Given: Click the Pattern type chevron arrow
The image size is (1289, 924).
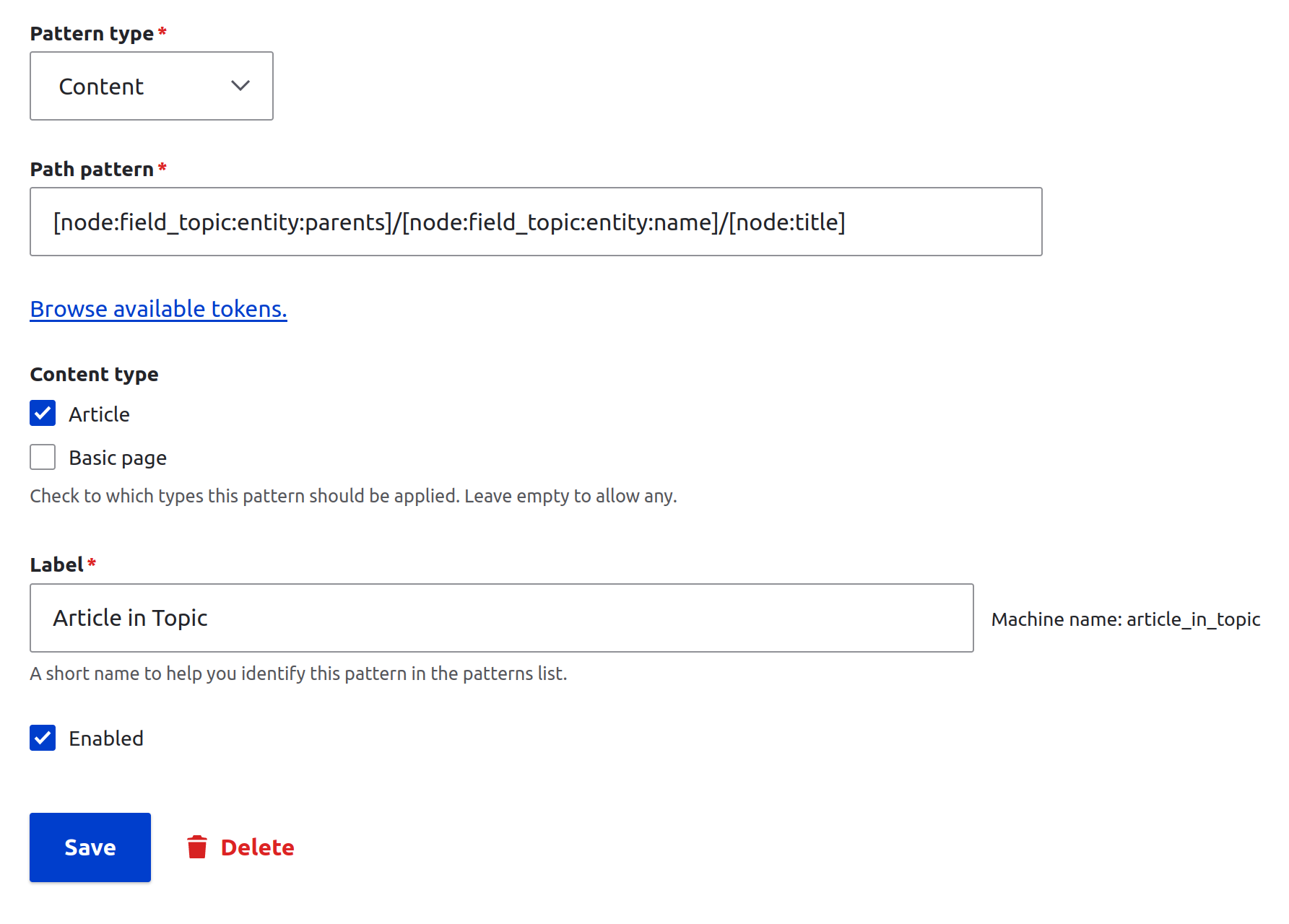Looking at the screenshot, I should pos(240,86).
